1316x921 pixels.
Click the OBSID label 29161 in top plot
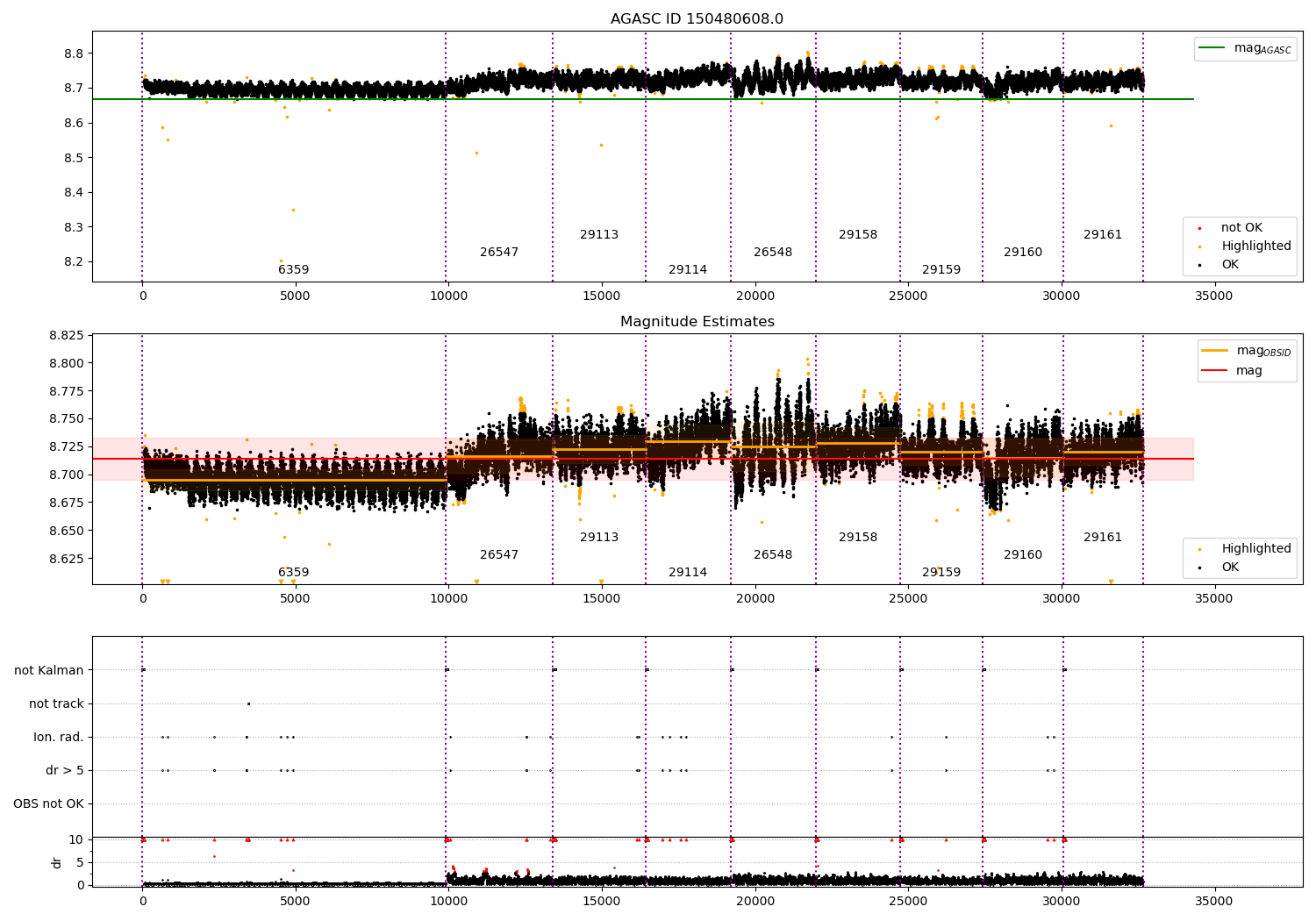[x=1103, y=235]
